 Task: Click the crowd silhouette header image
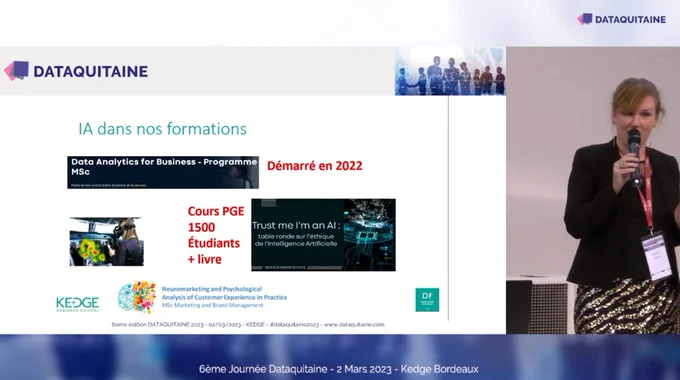pos(450,71)
